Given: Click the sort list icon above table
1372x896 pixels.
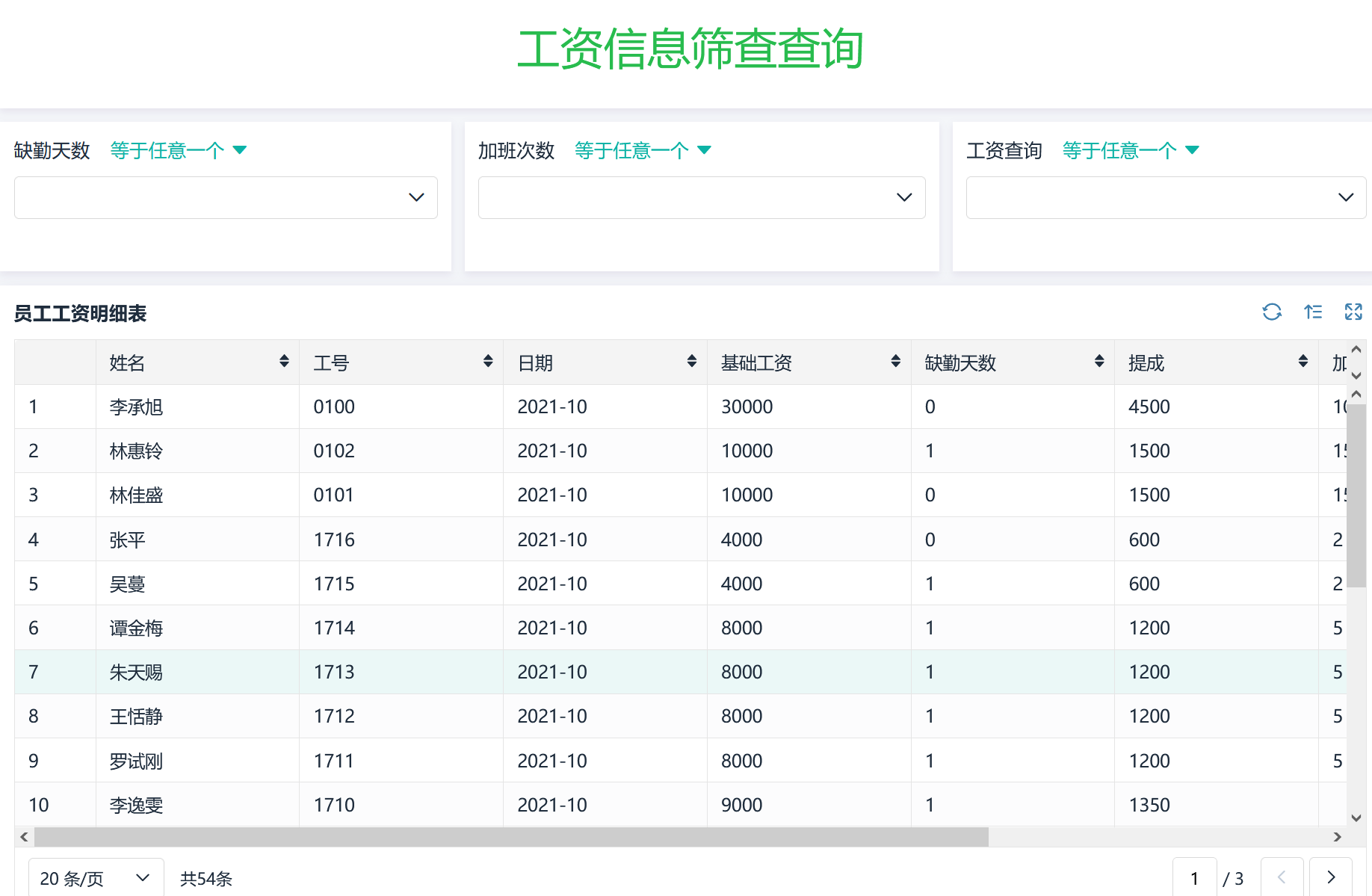Looking at the screenshot, I should tap(1313, 312).
